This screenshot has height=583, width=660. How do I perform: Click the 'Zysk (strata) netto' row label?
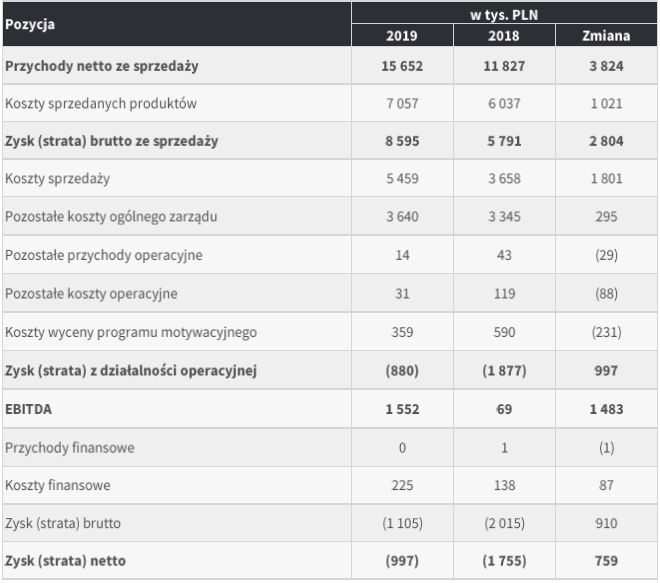coord(66,561)
